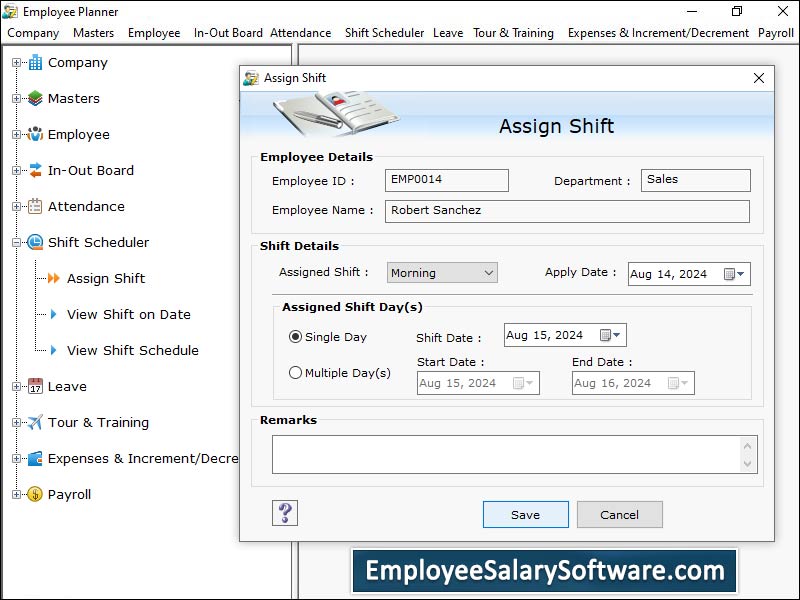Open the Leave menu in menu bar
The image size is (800, 600).
pyautogui.click(x=448, y=33)
